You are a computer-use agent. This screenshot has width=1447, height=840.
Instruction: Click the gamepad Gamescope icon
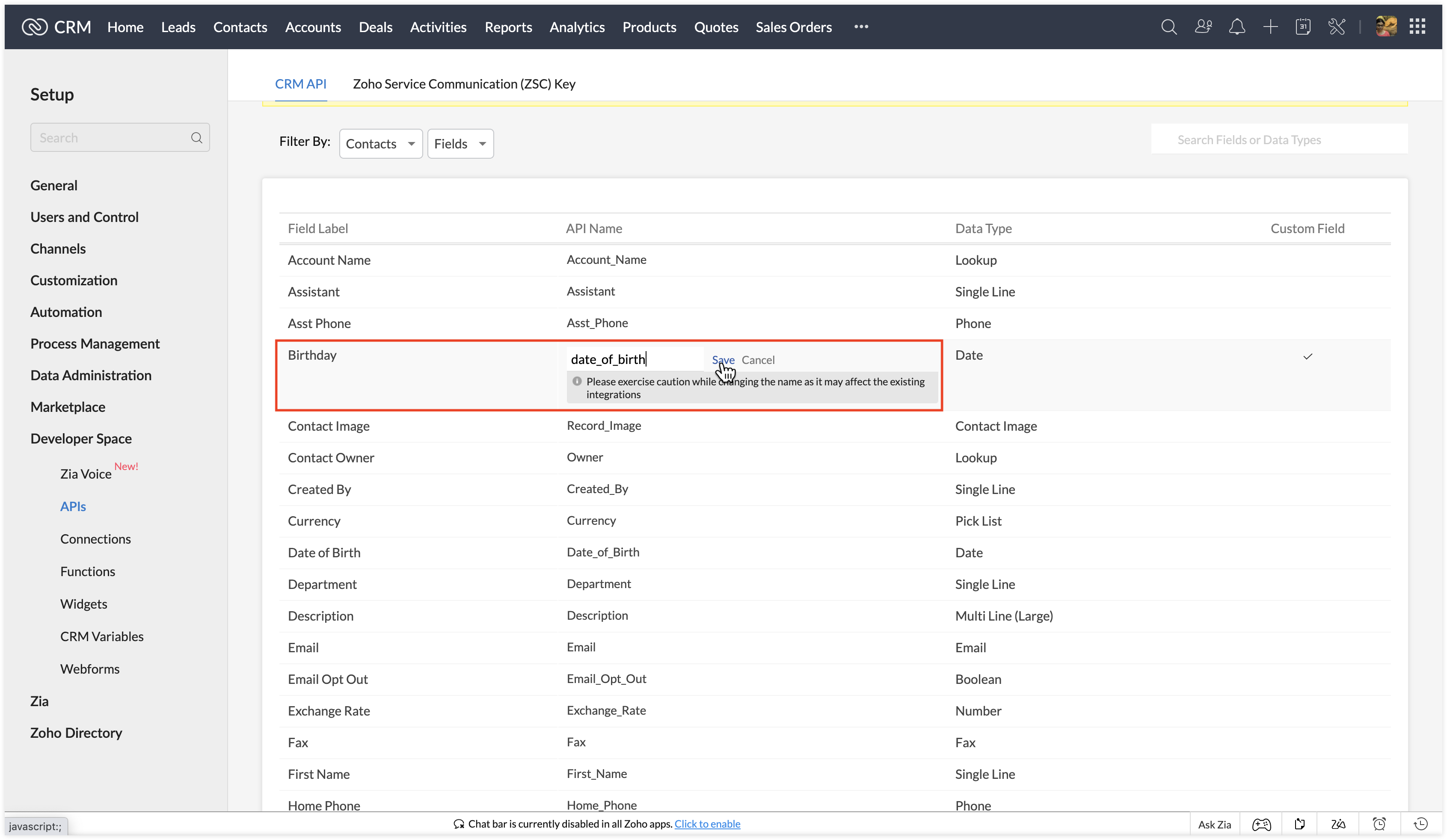click(x=1261, y=825)
